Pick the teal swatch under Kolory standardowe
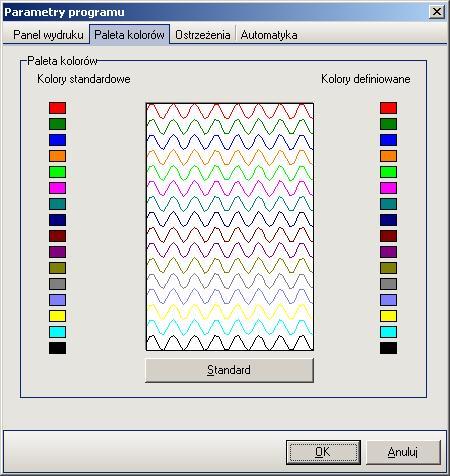Image resolution: width=450 pixels, height=476 pixels. (58, 204)
